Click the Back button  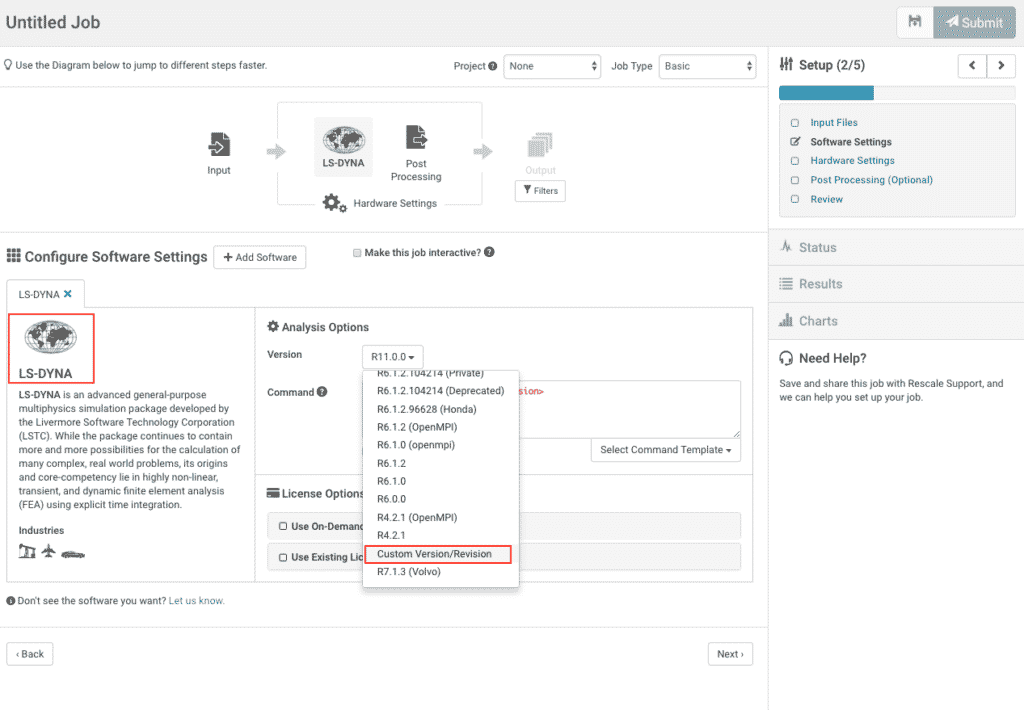[29, 654]
